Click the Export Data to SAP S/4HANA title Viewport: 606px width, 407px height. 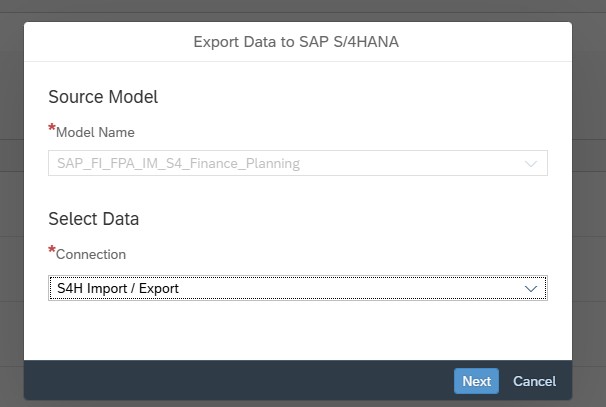pos(298,42)
